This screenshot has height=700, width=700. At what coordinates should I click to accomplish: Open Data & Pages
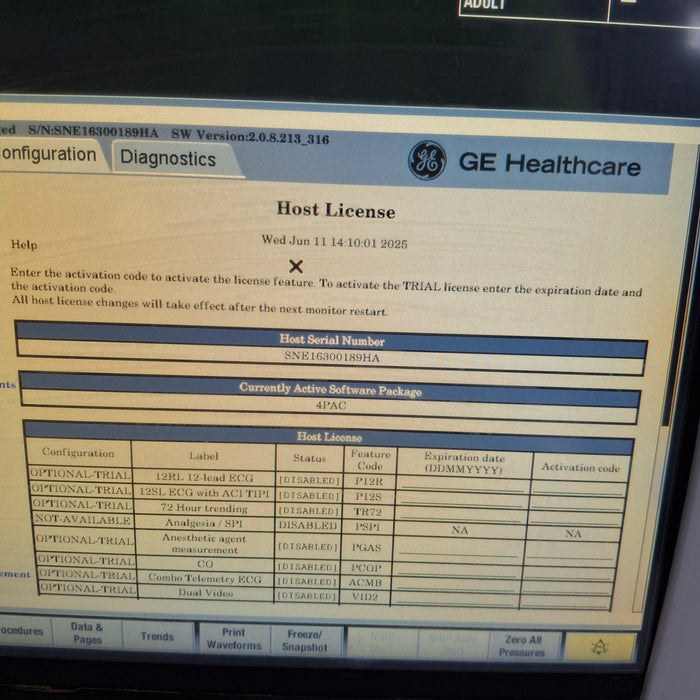(87, 633)
